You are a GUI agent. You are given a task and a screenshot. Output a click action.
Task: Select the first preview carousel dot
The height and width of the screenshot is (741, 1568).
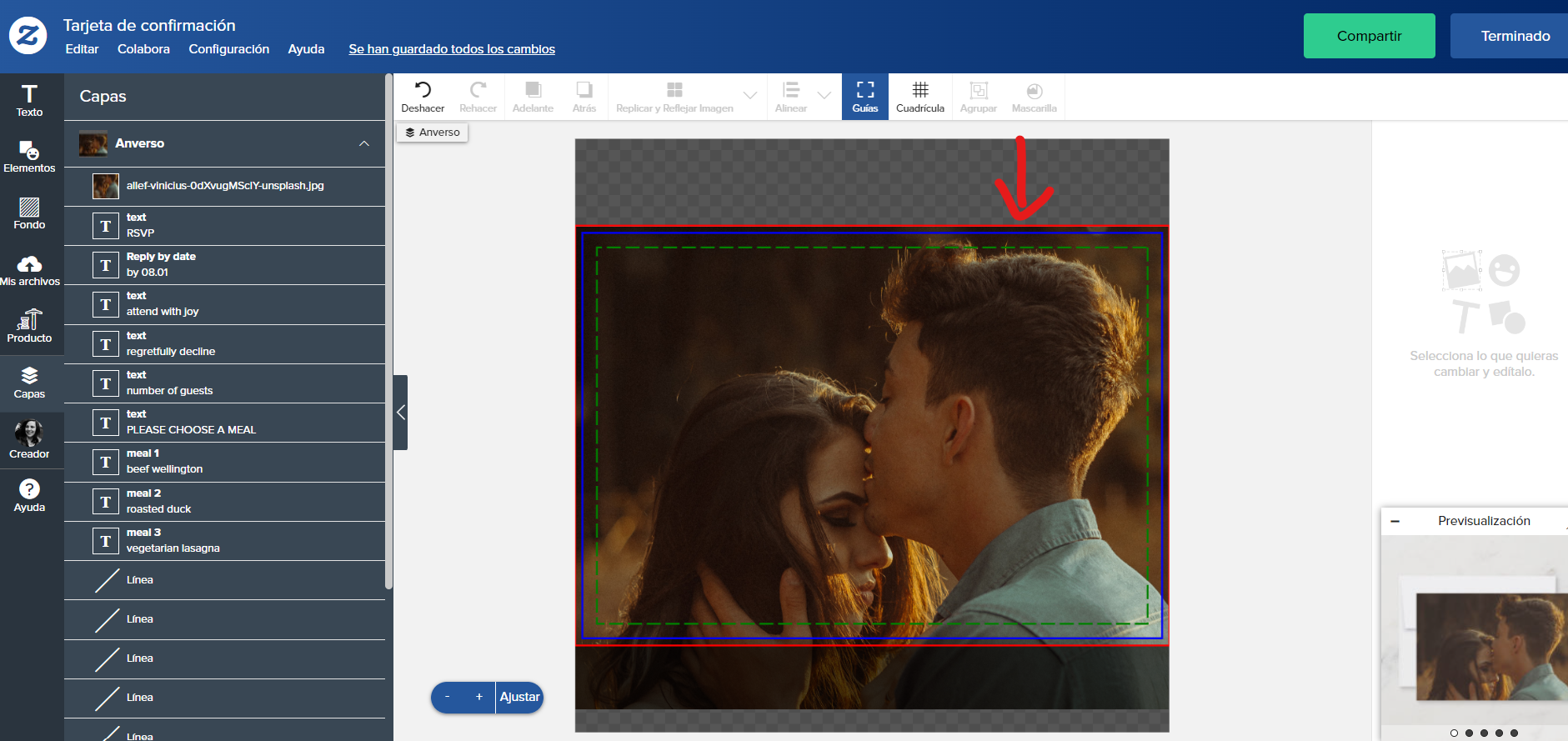point(1454,733)
